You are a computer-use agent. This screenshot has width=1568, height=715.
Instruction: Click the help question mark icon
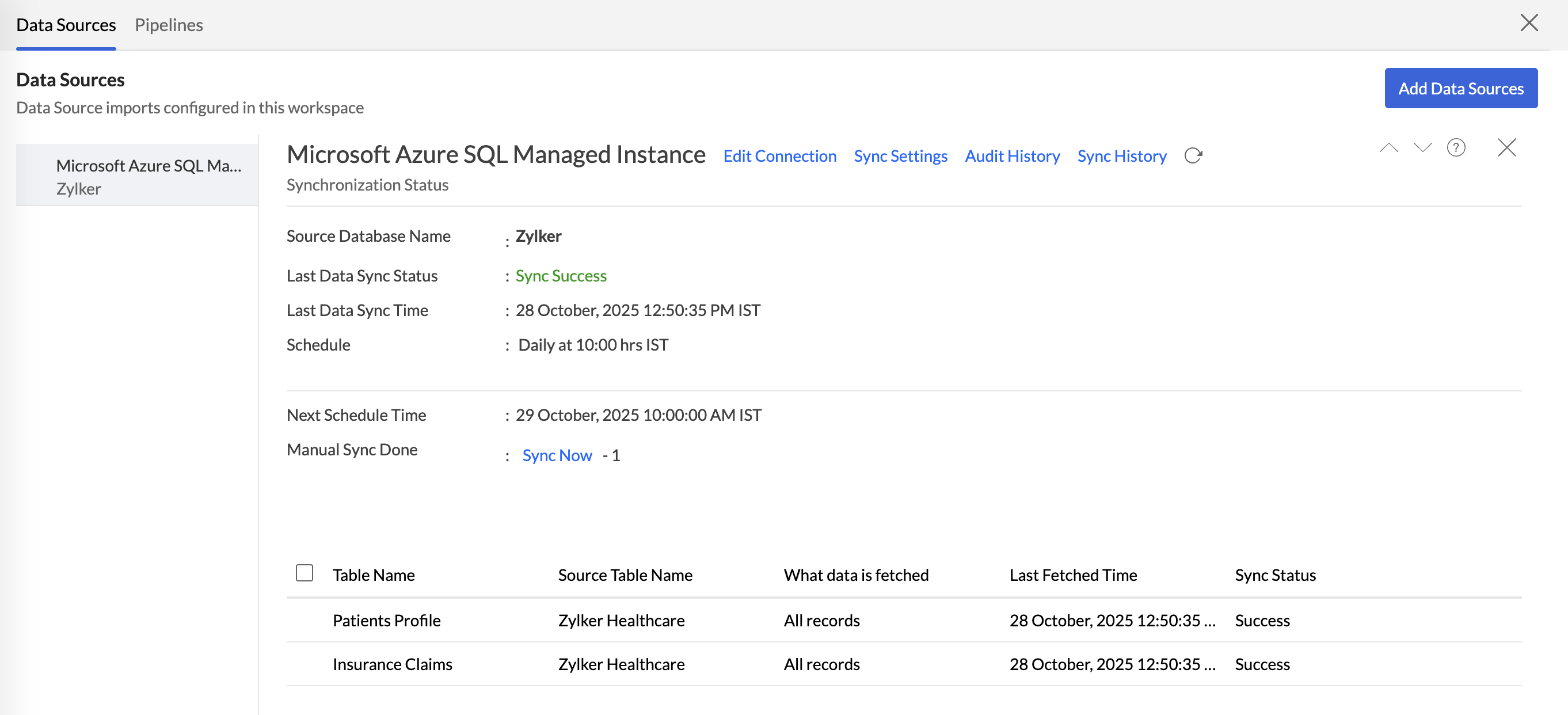1456,148
